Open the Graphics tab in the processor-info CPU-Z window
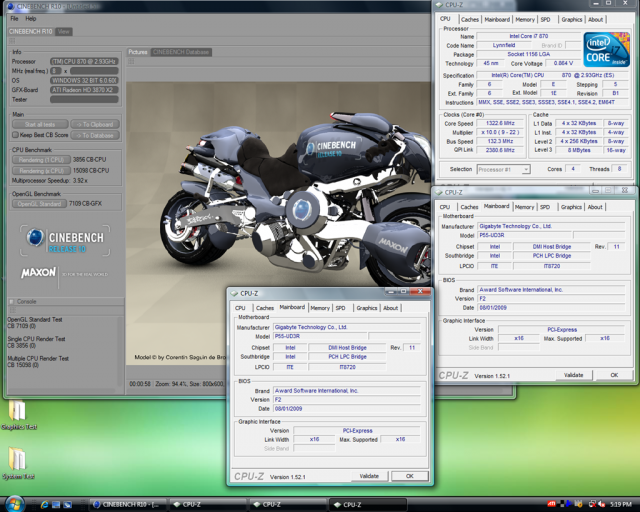The width and height of the screenshot is (640, 512). pyautogui.click(x=571, y=20)
